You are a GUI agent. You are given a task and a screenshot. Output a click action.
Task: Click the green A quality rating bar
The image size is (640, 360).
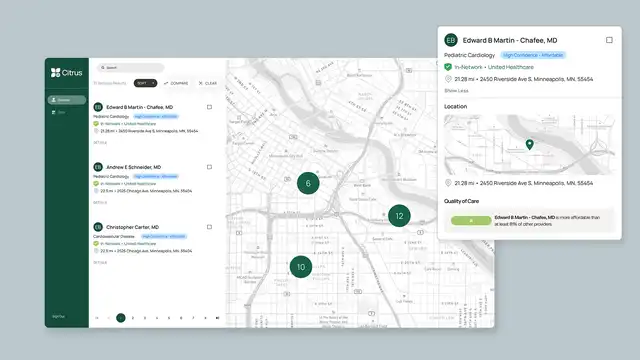coord(471,221)
